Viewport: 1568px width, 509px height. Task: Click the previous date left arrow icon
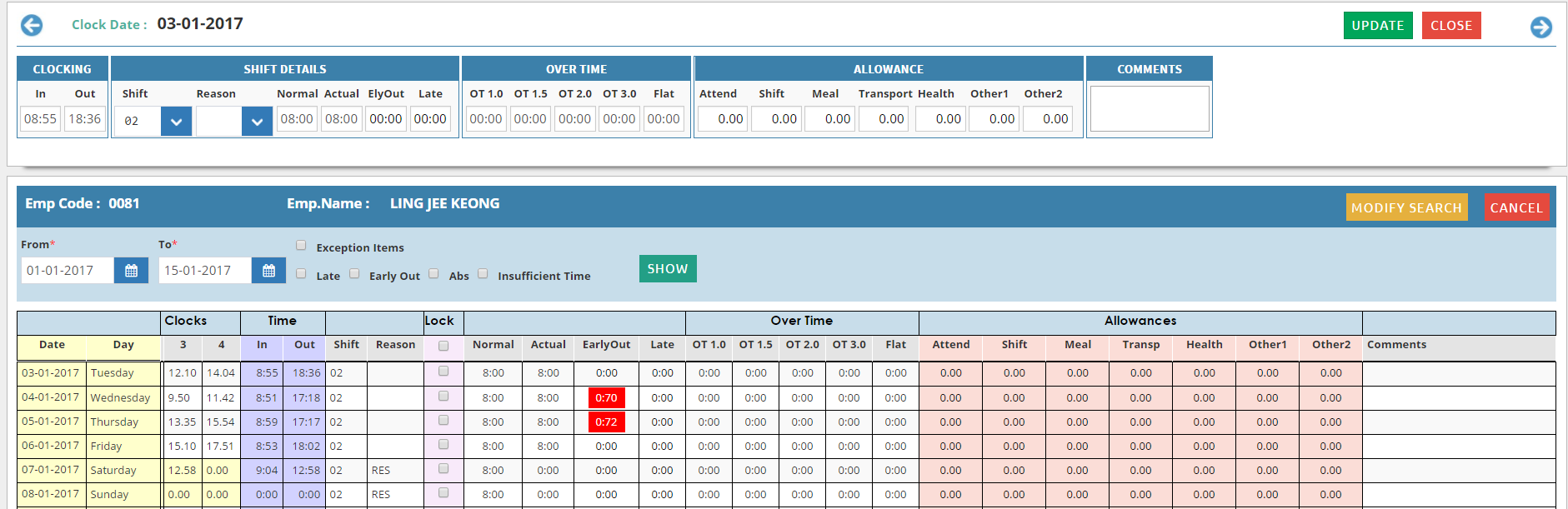pos(32,26)
